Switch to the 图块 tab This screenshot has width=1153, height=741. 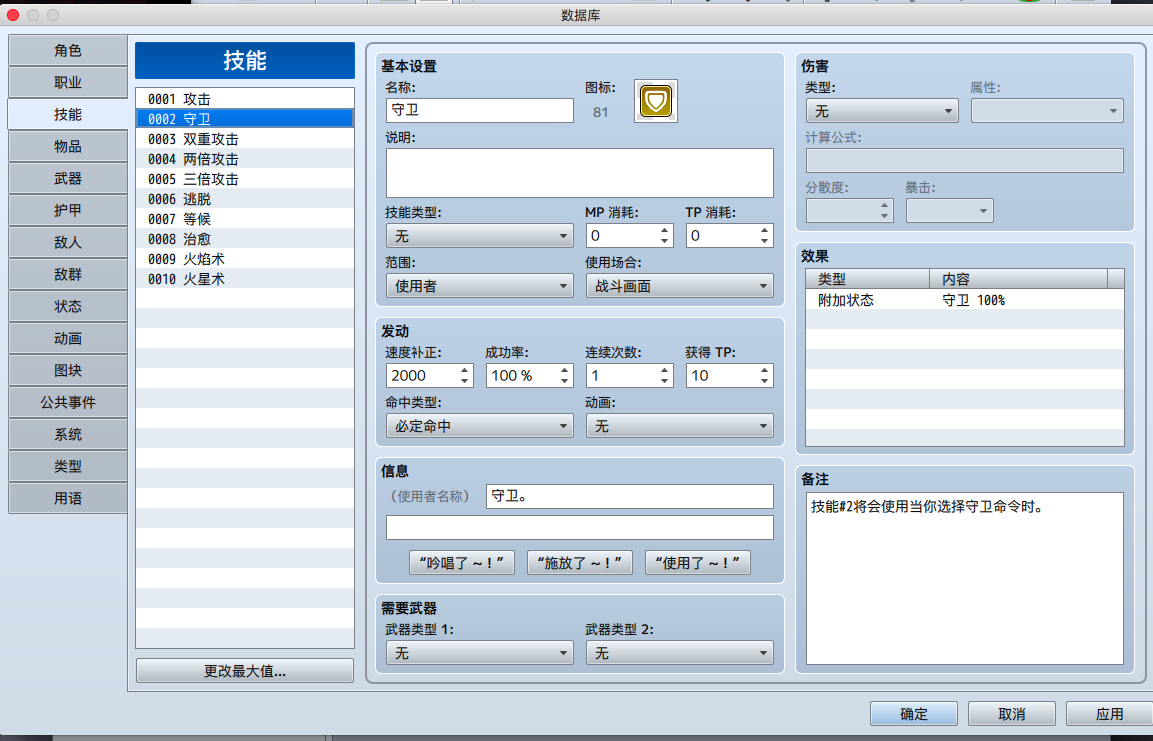68,370
